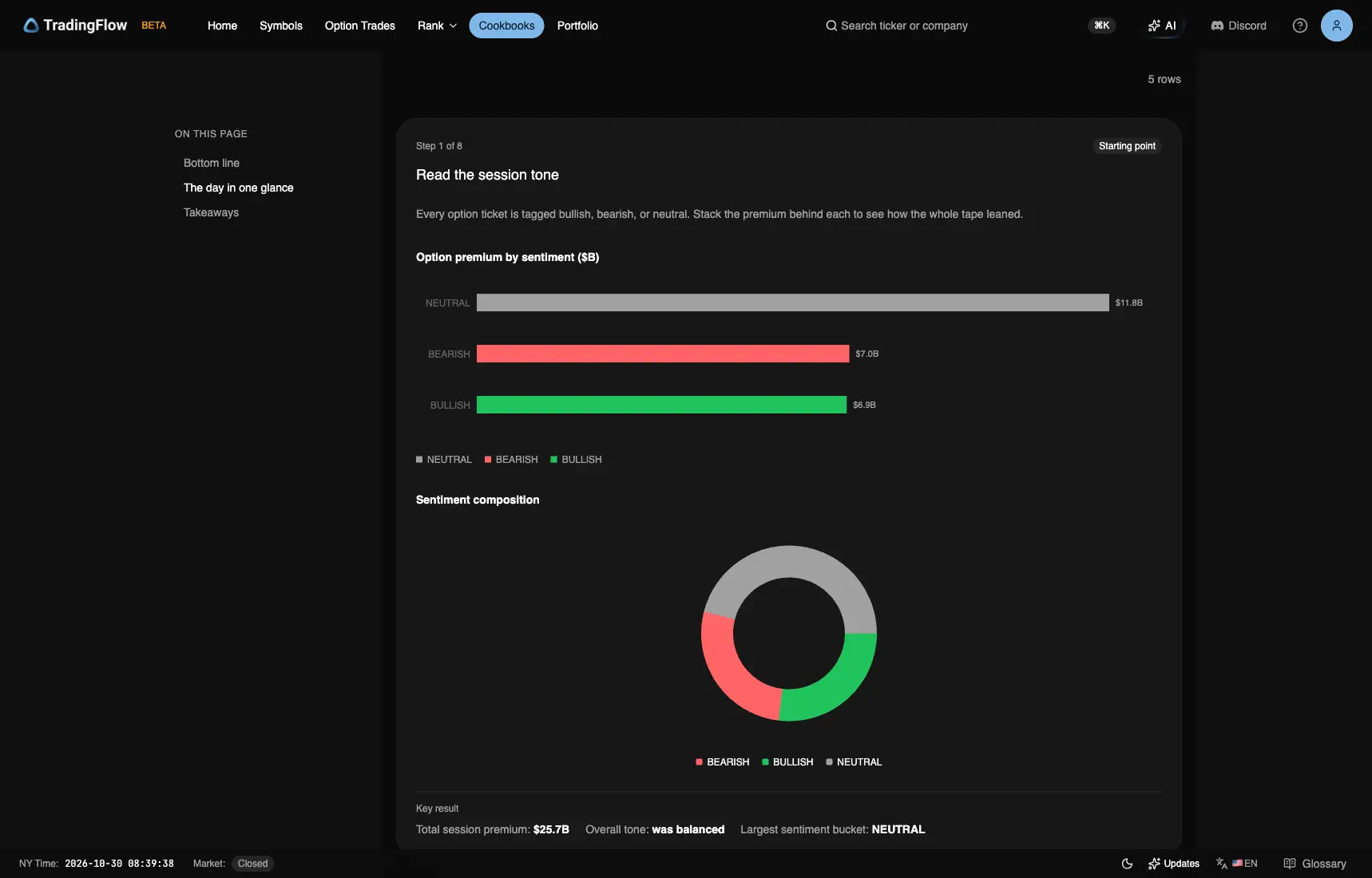Click the 5 rows label
Viewport: 1372px width, 878px height.
click(1164, 79)
